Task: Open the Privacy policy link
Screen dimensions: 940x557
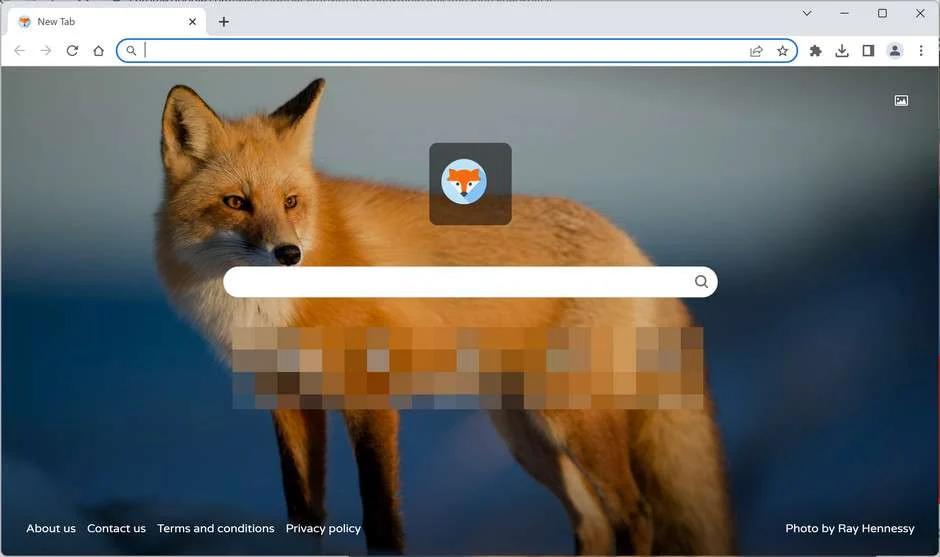Action: pyautogui.click(x=323, y=529)
